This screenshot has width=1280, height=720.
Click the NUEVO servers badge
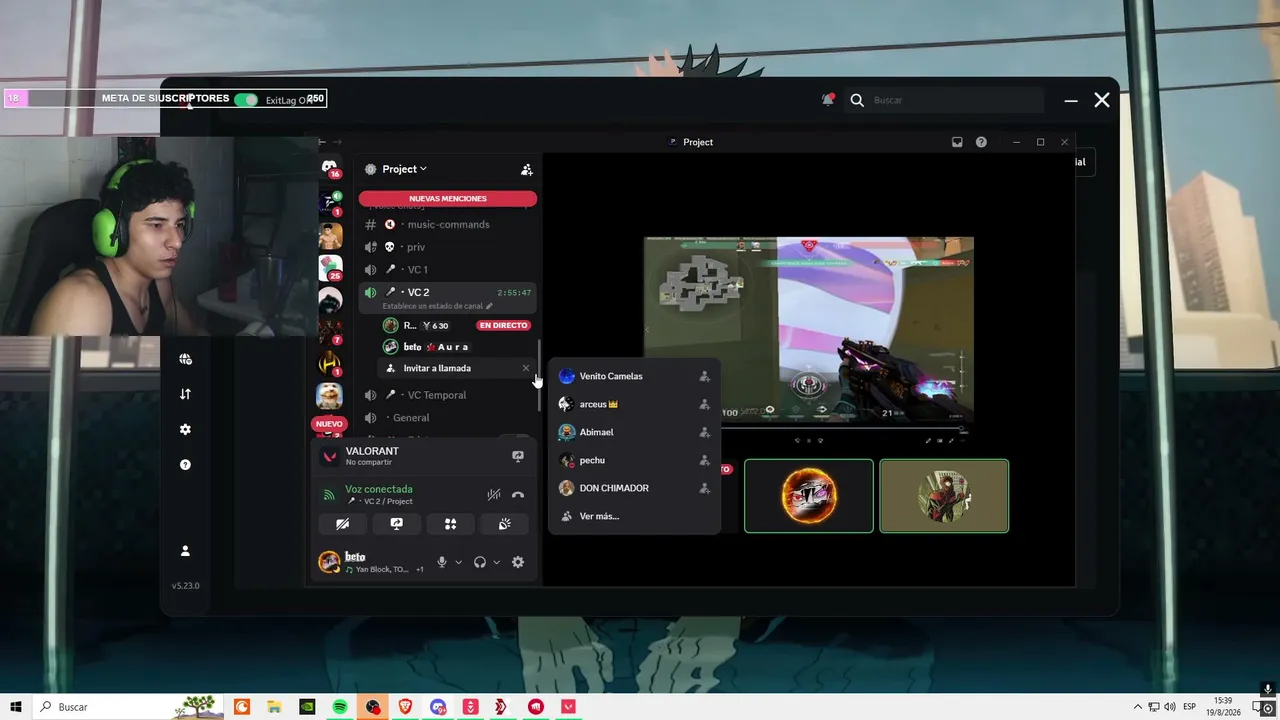pos(329,424)
